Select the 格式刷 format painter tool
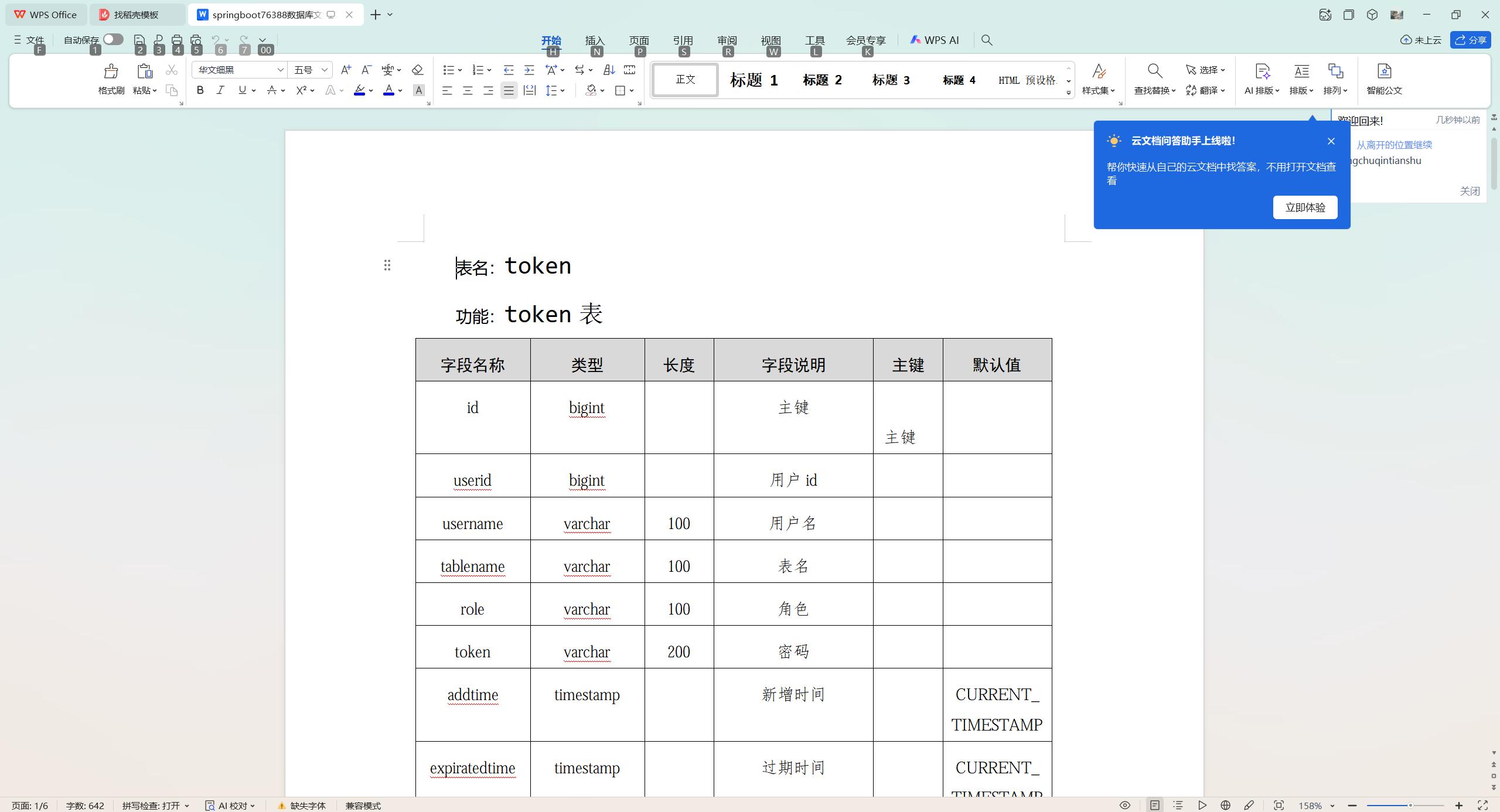 110,79
